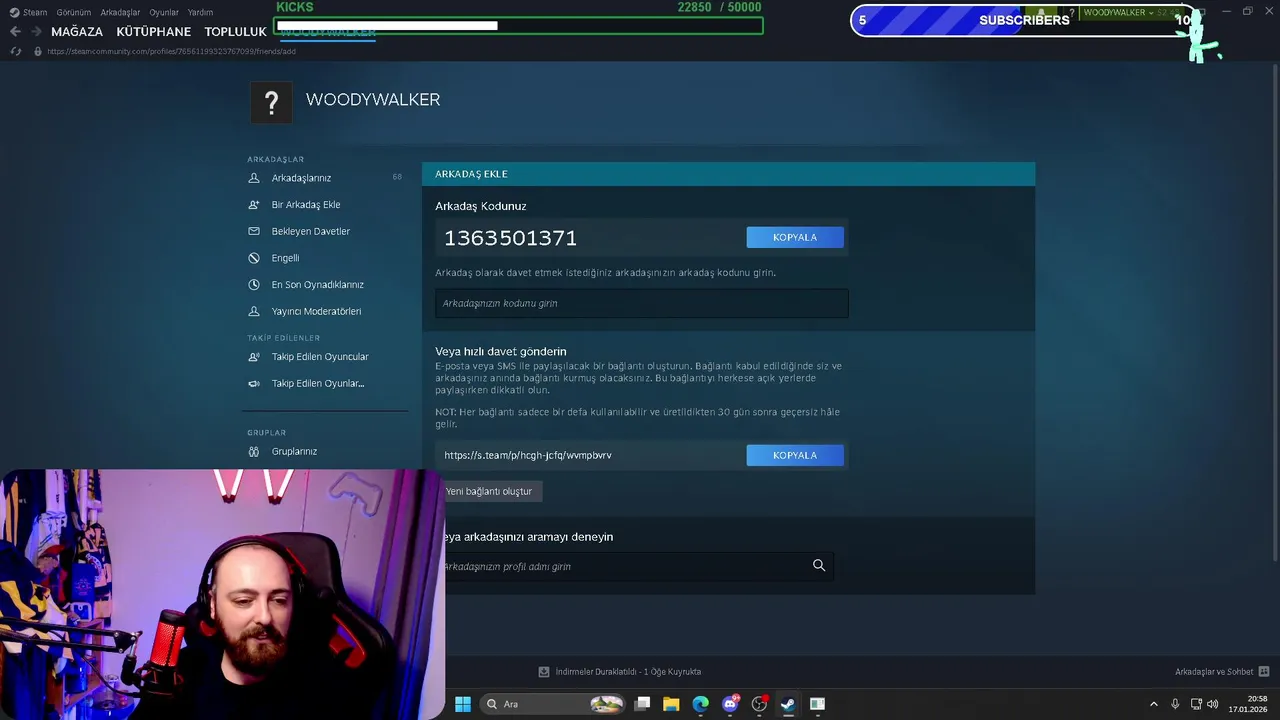Open En Son Oynadıklarınız
The height and width of the screenshot is (720, 1280).
318,284
